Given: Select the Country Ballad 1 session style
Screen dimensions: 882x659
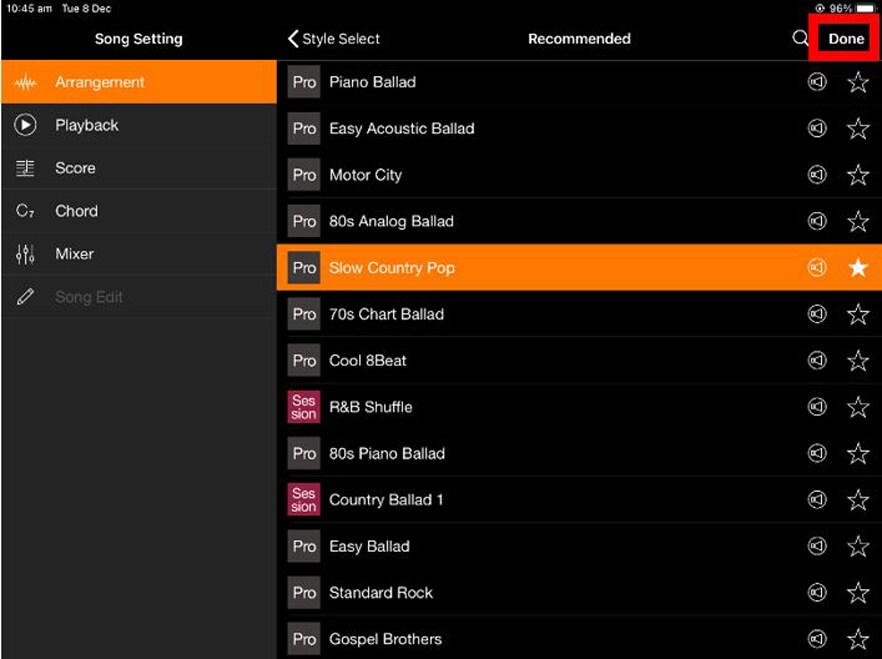Looking at the screenshot, I should click(x=386, y=500).
